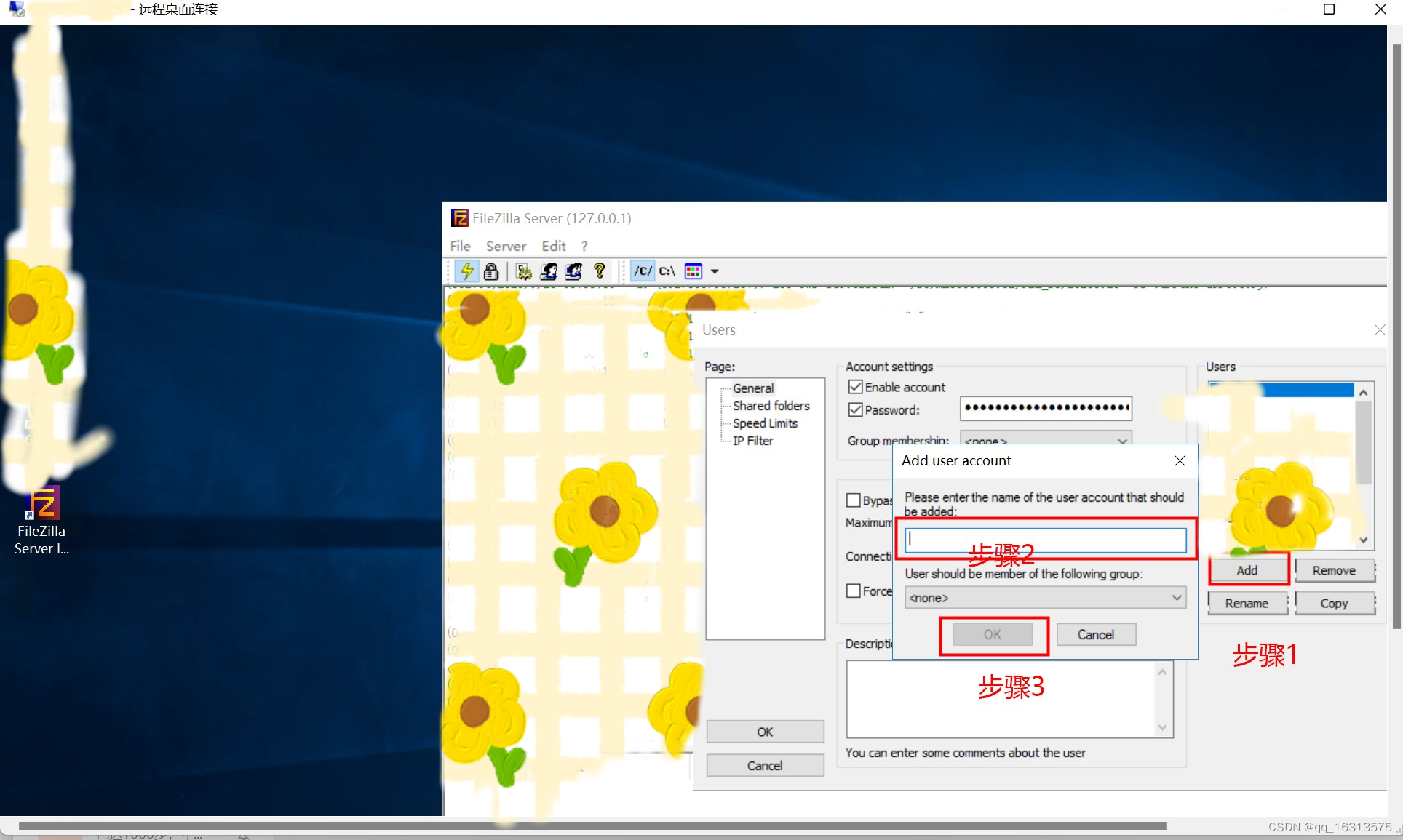Image resolution: width=1403 pixels, height=840 pixels.
Task: Click the Add button in Users panel
Action: [x=1246, y=569]
